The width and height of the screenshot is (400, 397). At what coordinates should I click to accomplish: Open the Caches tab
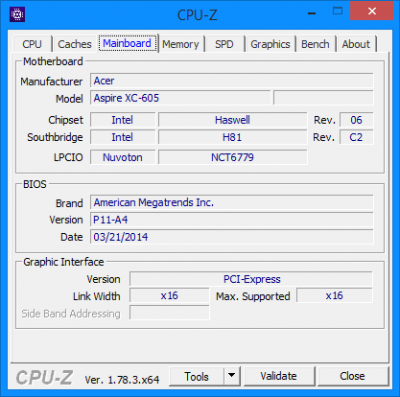[x=74, y=44]
